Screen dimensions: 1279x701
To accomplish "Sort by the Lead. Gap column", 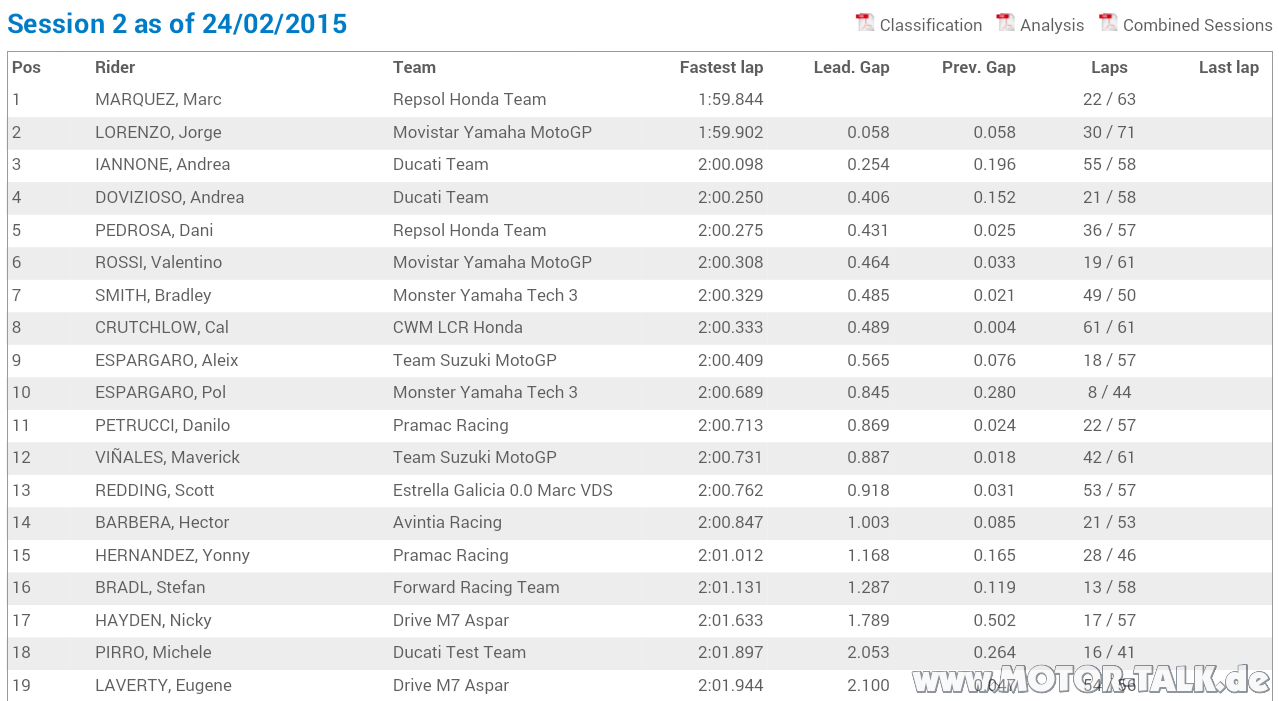I will [x=851, y=67].
